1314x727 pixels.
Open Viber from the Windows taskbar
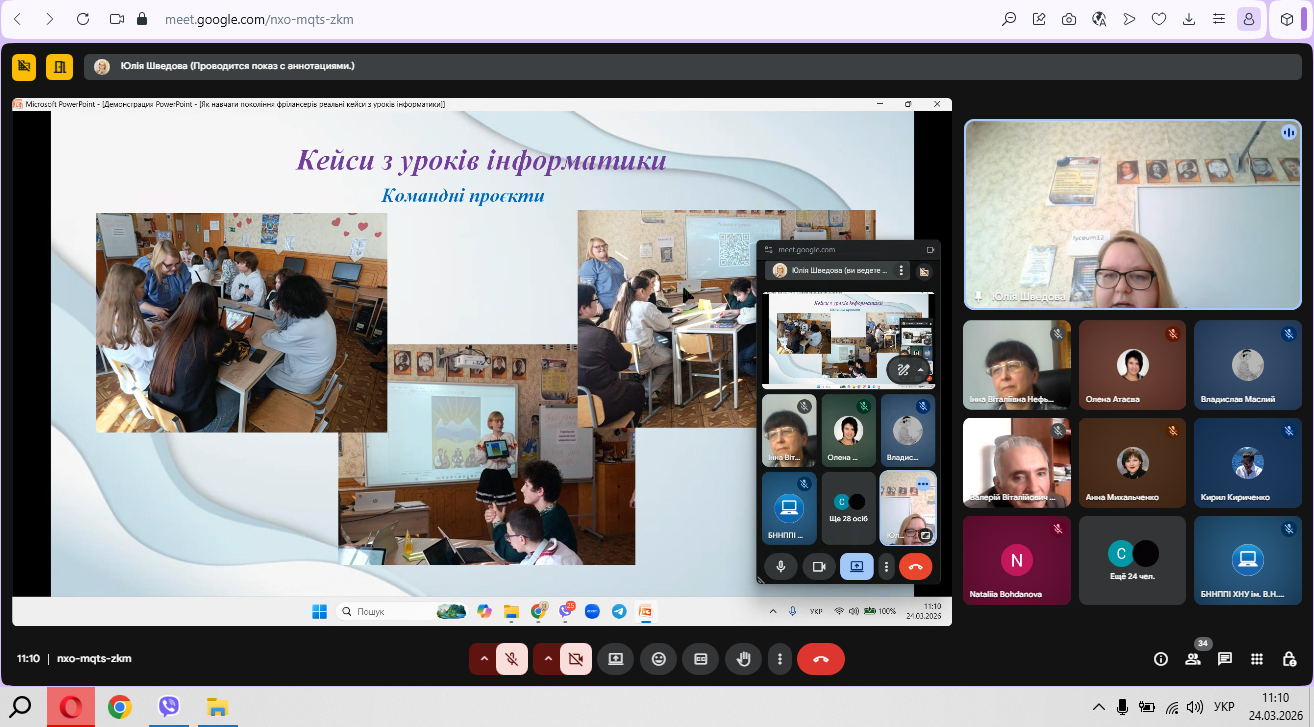coord(169,707)
